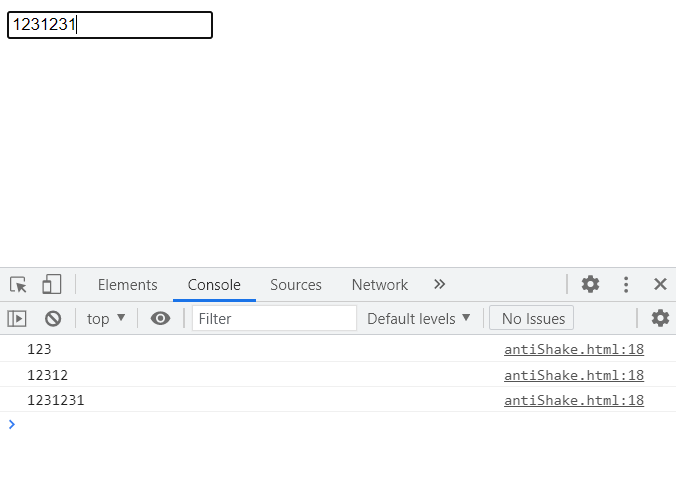Viewport: 676px width, 501px height.
Task: Click the No Issues button
Action: point(532,319)
